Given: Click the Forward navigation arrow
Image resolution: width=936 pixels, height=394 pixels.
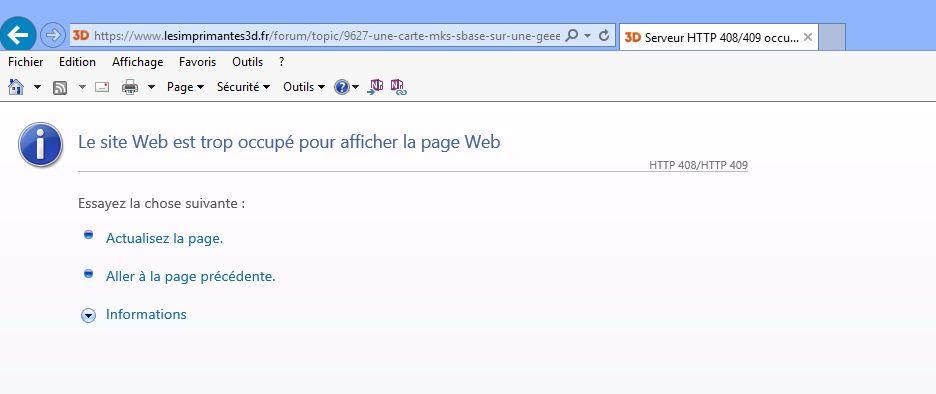Looking at the screenshot, I should (x=53, y=35).
